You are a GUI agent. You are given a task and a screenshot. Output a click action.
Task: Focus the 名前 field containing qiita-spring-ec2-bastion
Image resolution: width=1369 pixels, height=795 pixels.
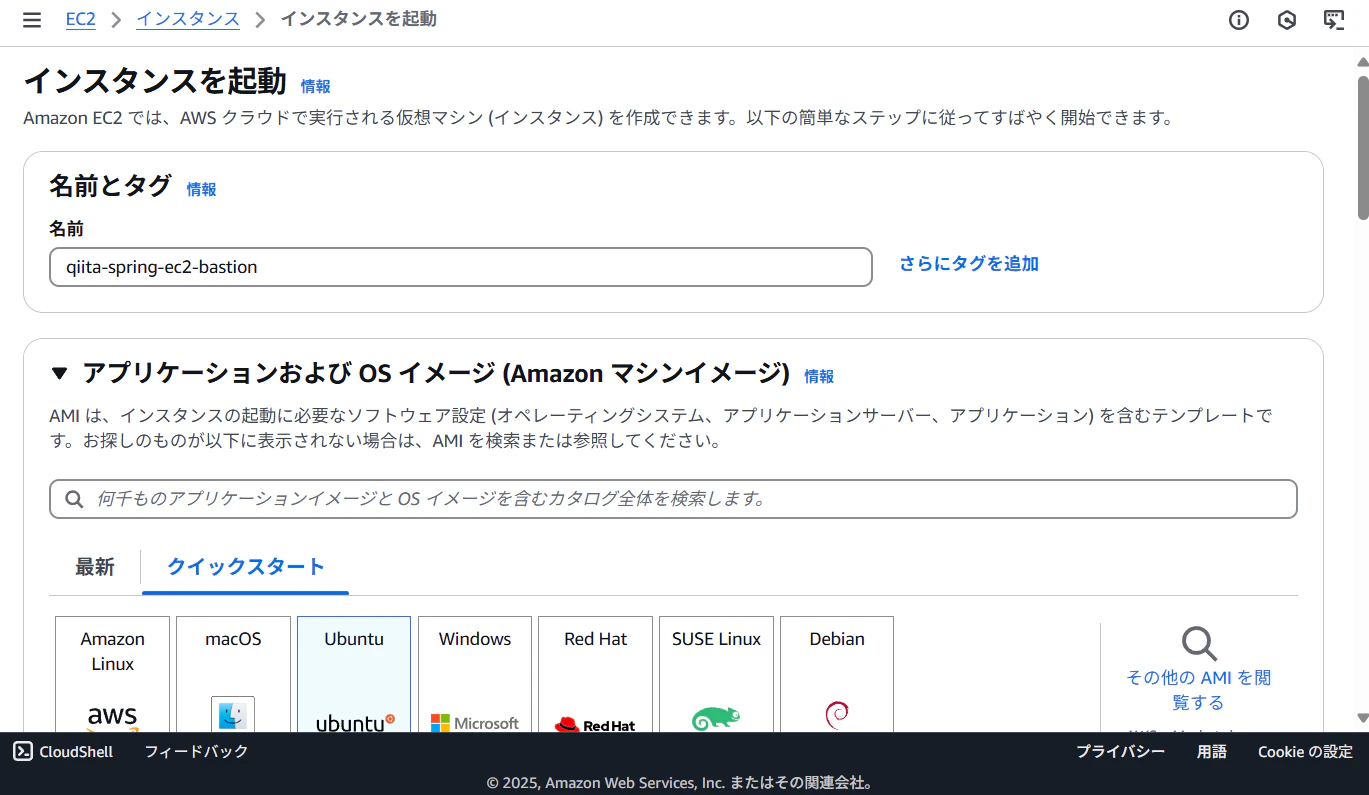461,267
